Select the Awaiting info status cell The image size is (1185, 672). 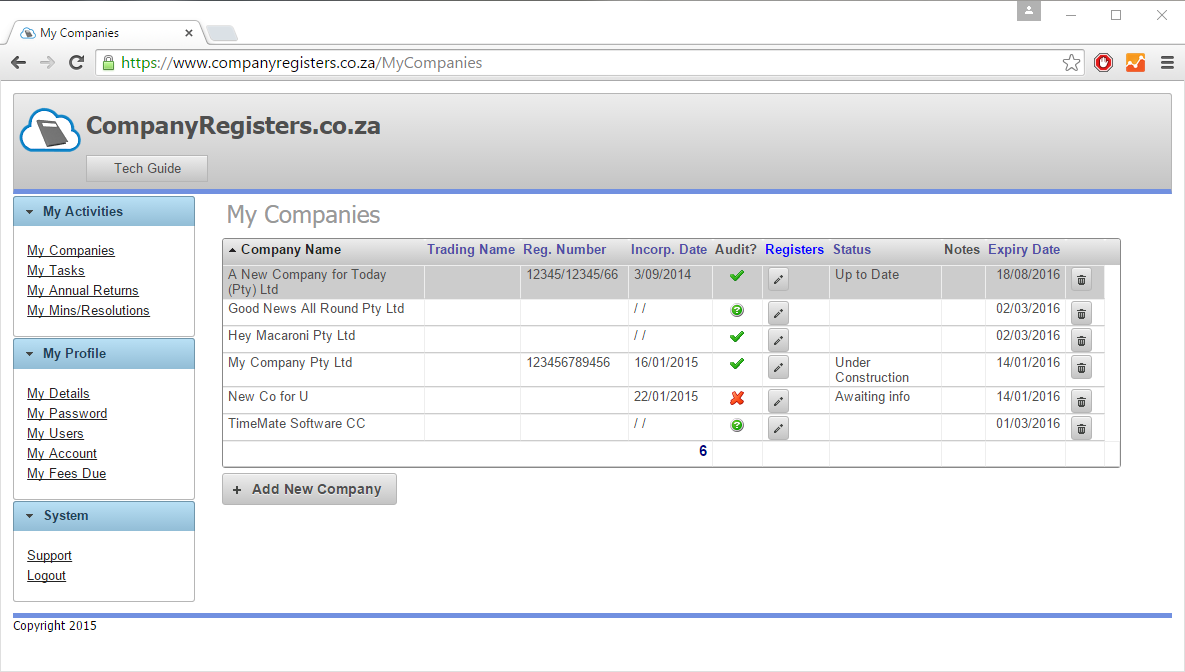coord(872,397)
